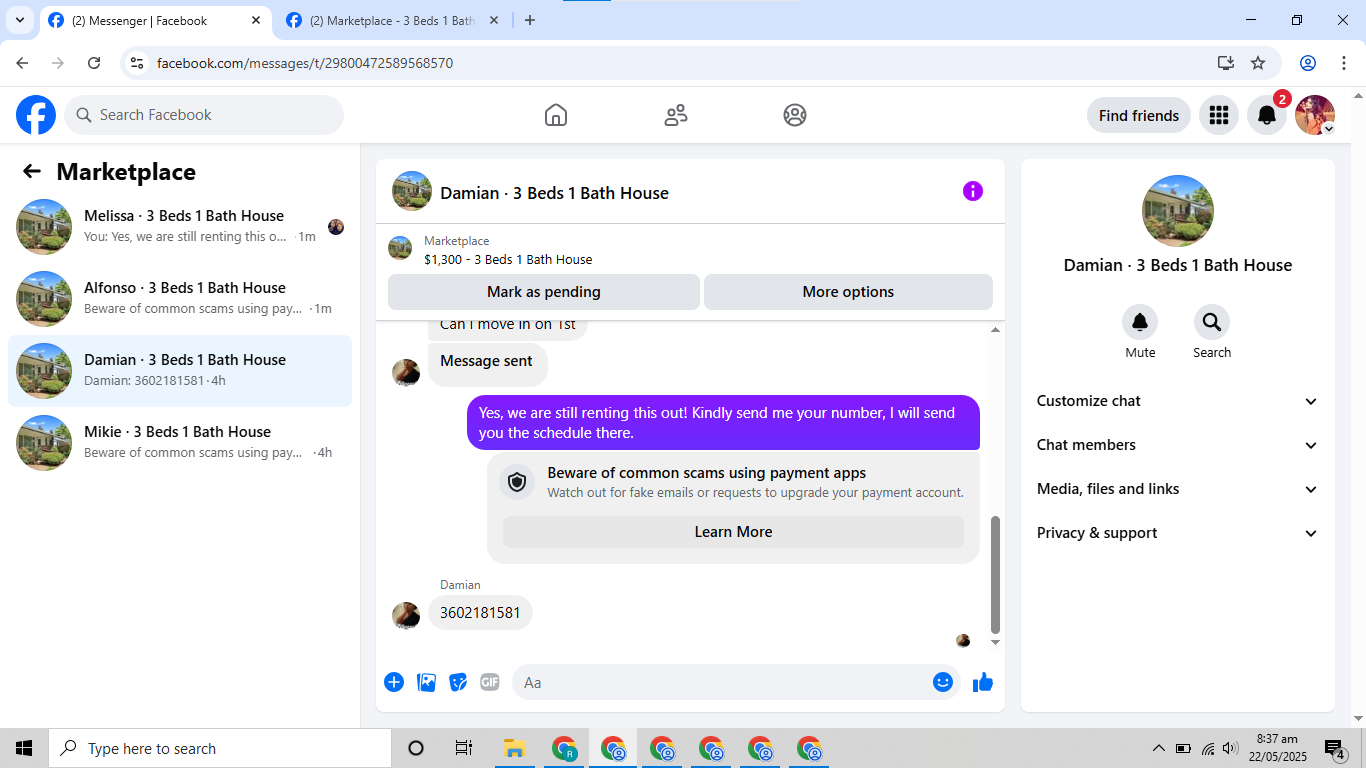The width and height of the screenshot is (1366, 768).
Task: Open Task View on the taskbar
Action: pos(464,748)
